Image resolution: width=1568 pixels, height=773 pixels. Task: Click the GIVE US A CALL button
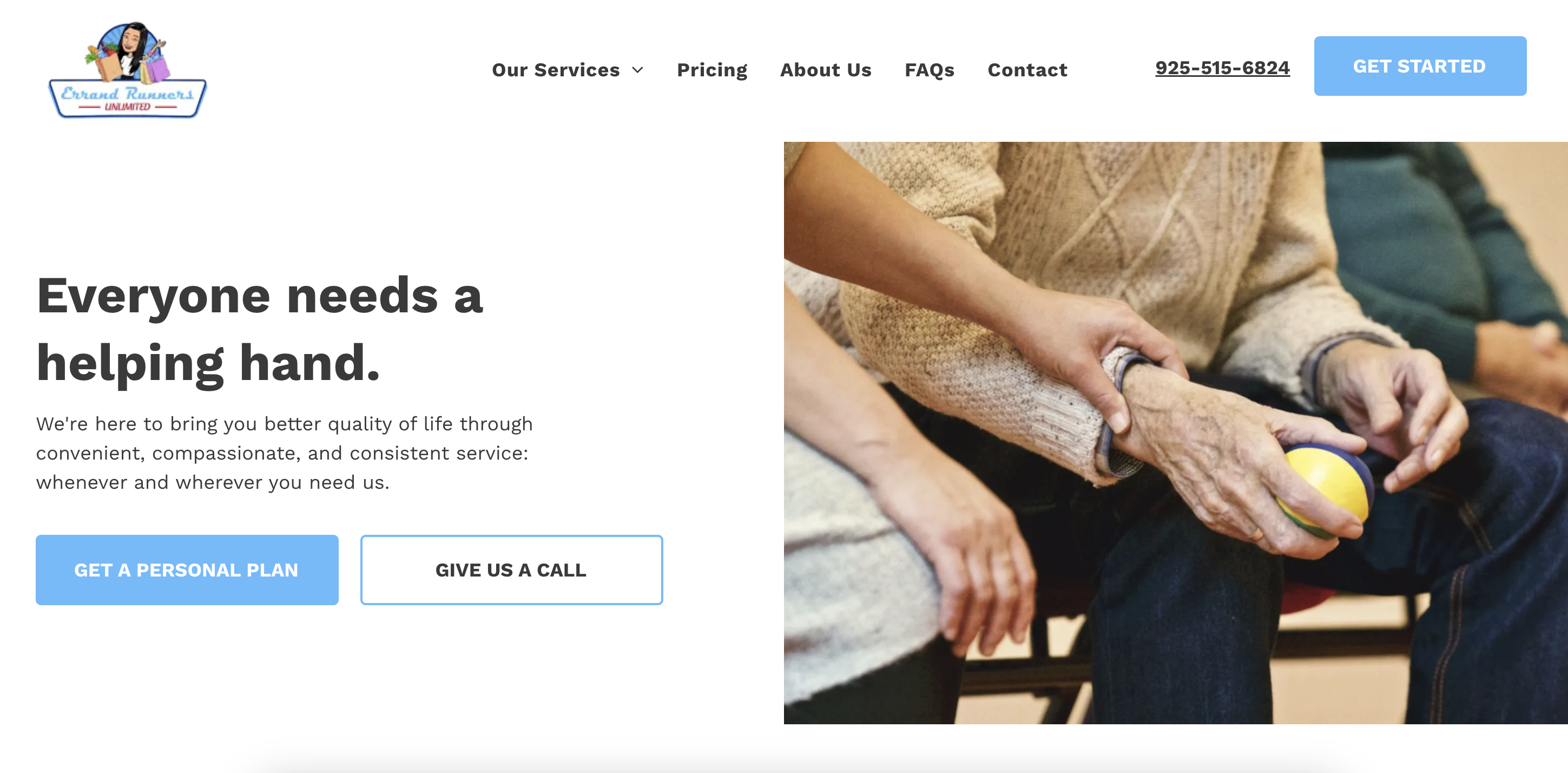pyautogui.click(x=511, y=569)
